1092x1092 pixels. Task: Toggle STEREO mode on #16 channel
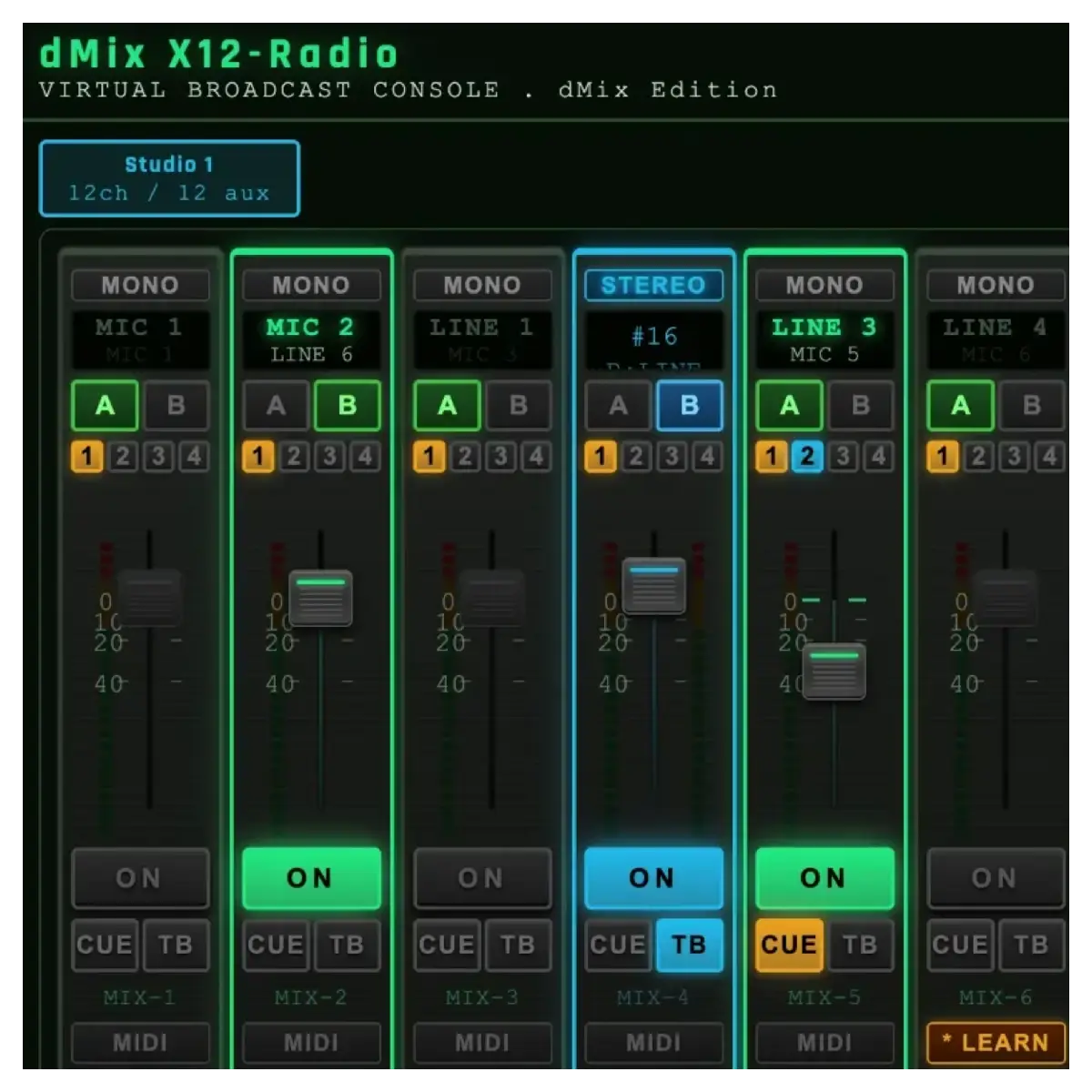click(x=653, y=285)
